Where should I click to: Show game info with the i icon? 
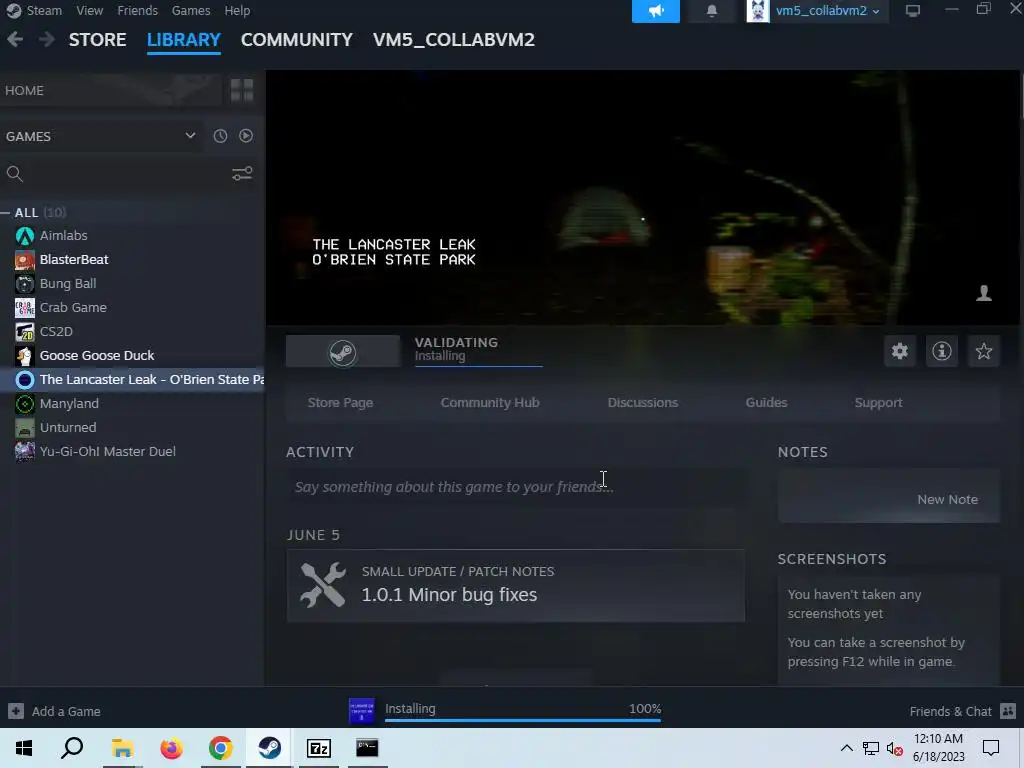point(942,351)
